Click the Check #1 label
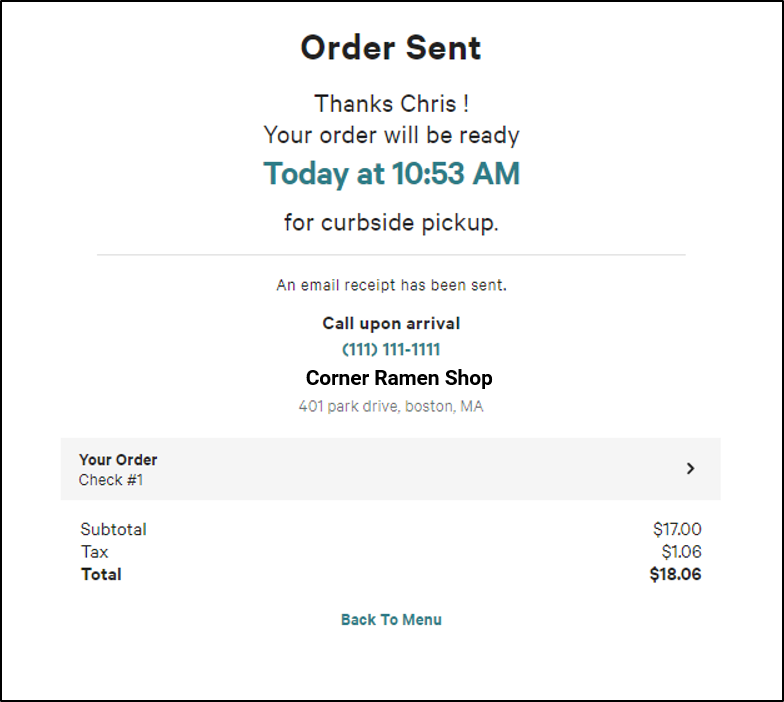 tap(111, 480)
